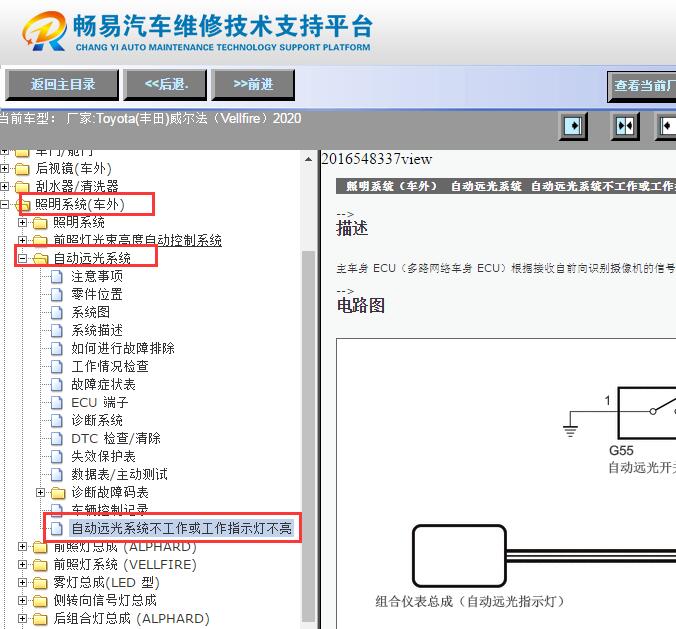Click the 返回主目录 button
Screen dimensions: 676x629
click(62, 84)
